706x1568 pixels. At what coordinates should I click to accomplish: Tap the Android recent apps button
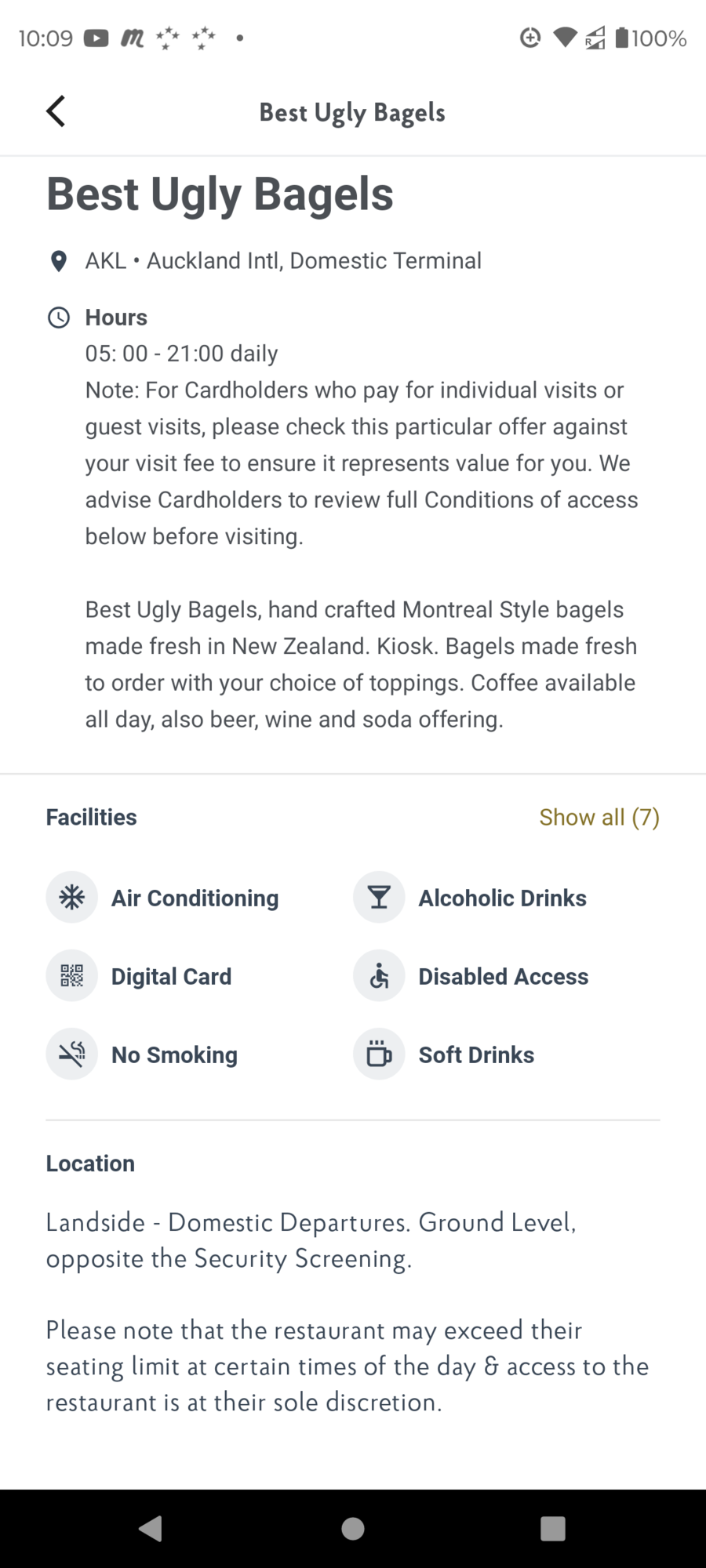coord(553,1528)
